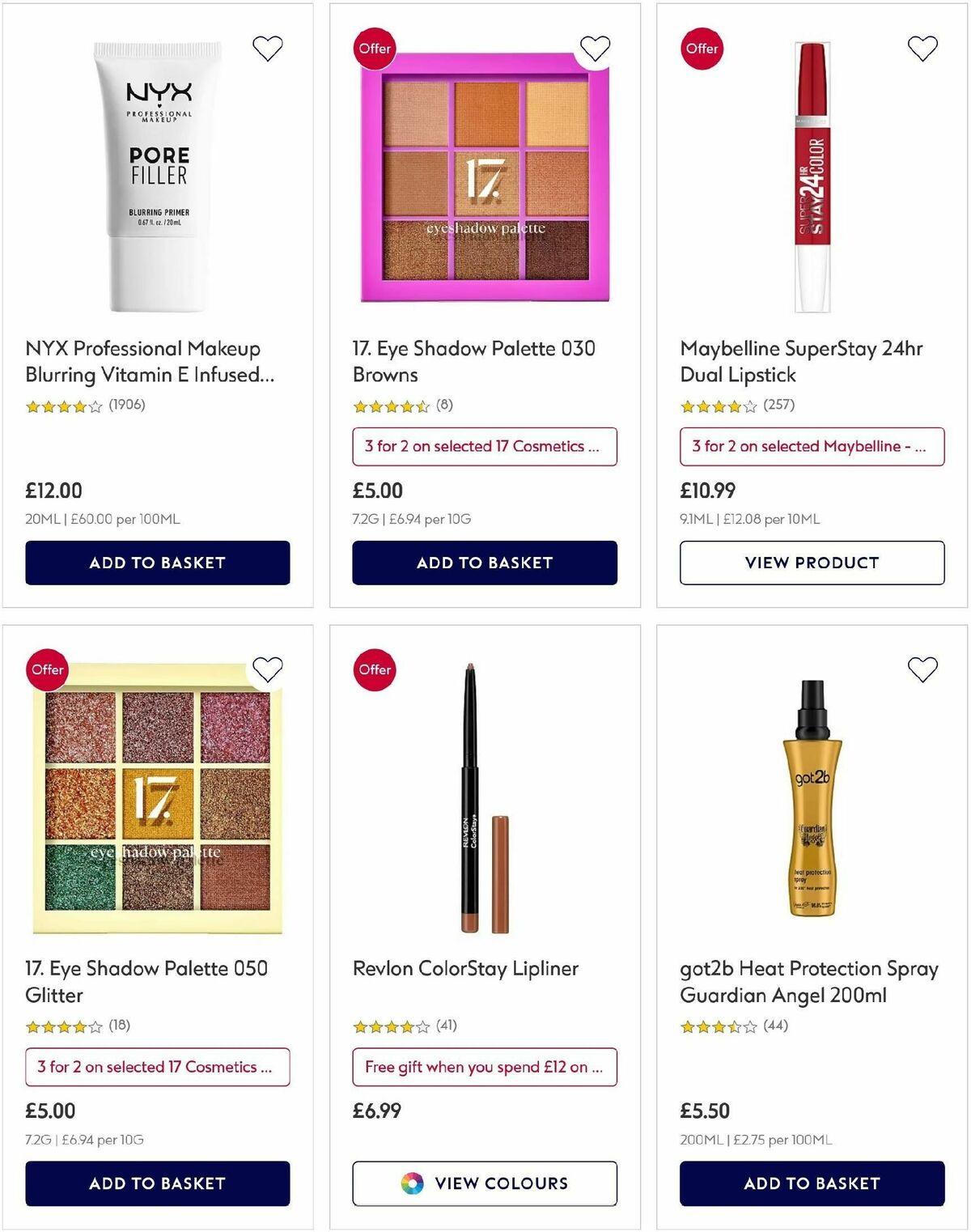Toggle wishlist heart for Eye Shadow Palette 050 Glitter
This screenshot has width=971, height=1232.
point(268,669)
